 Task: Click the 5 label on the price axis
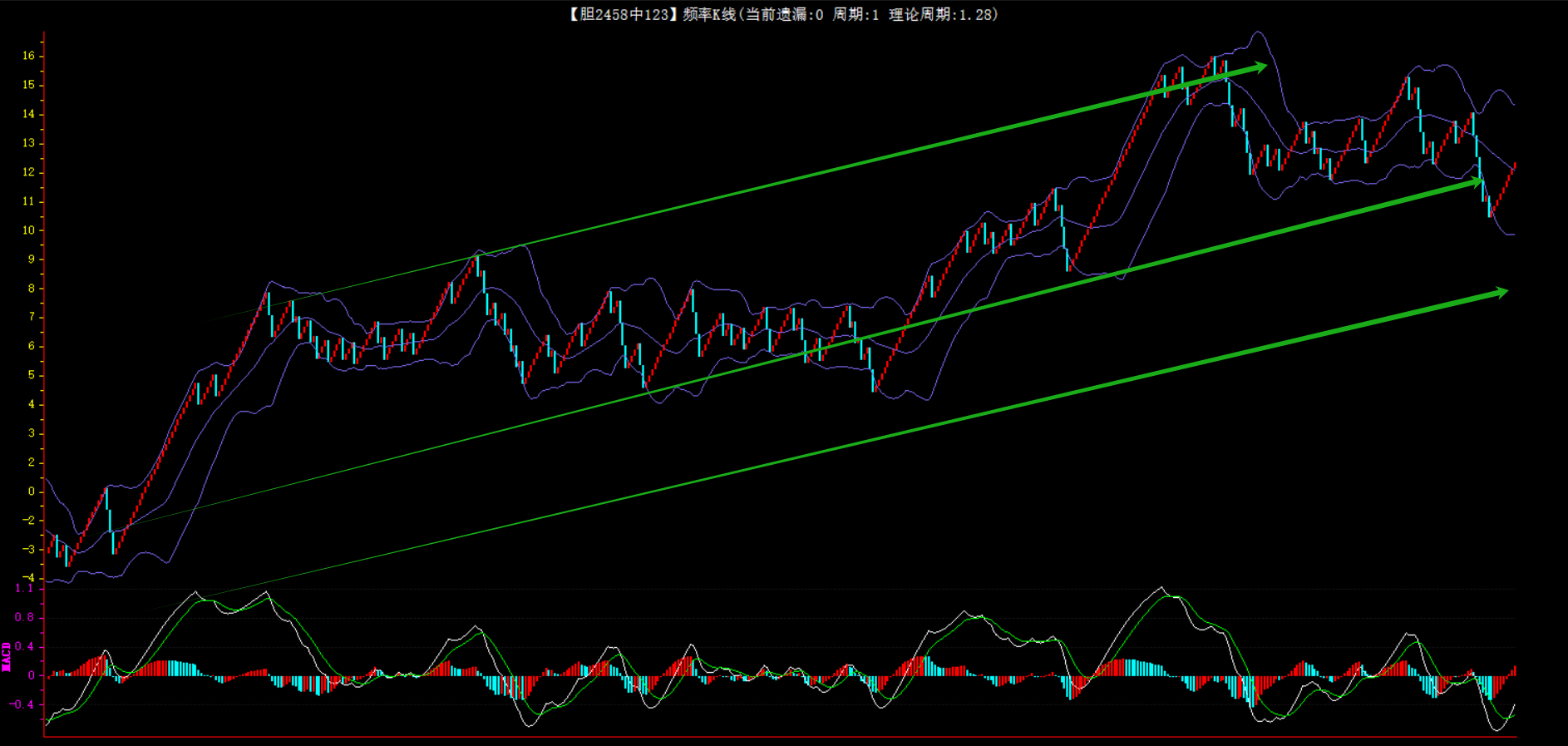coord(32,375)
